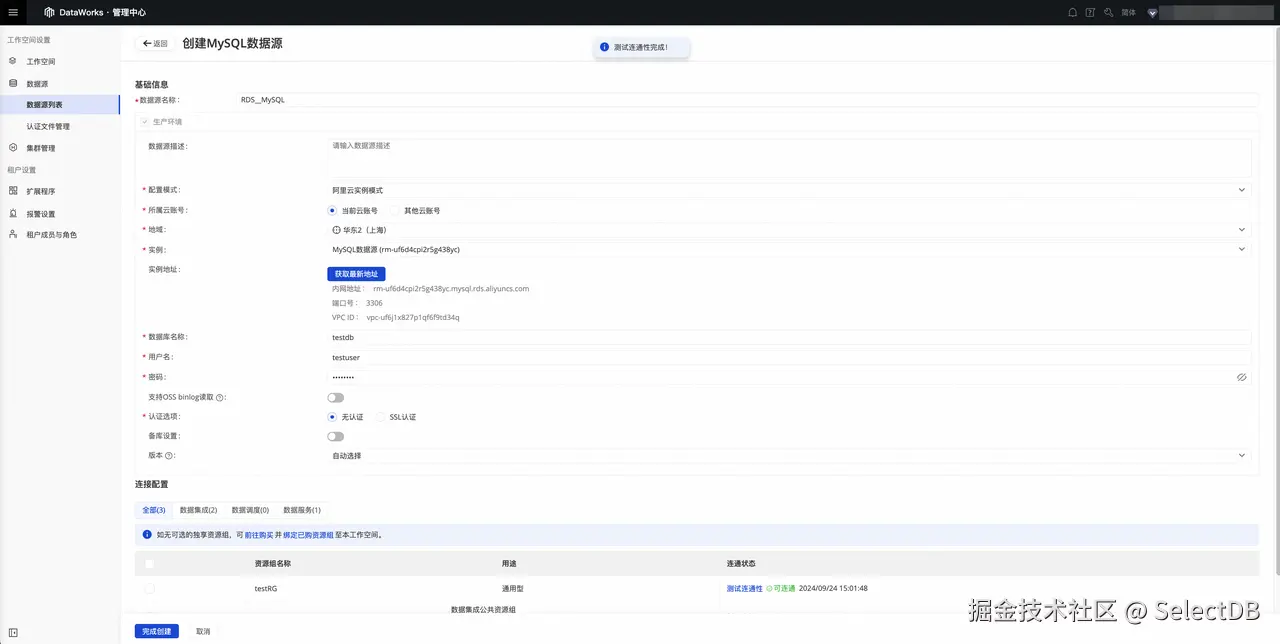Select the 数据集成(2) tab
The width and height of the screenshot is (1280, 644).
click(x=198, y=510)
